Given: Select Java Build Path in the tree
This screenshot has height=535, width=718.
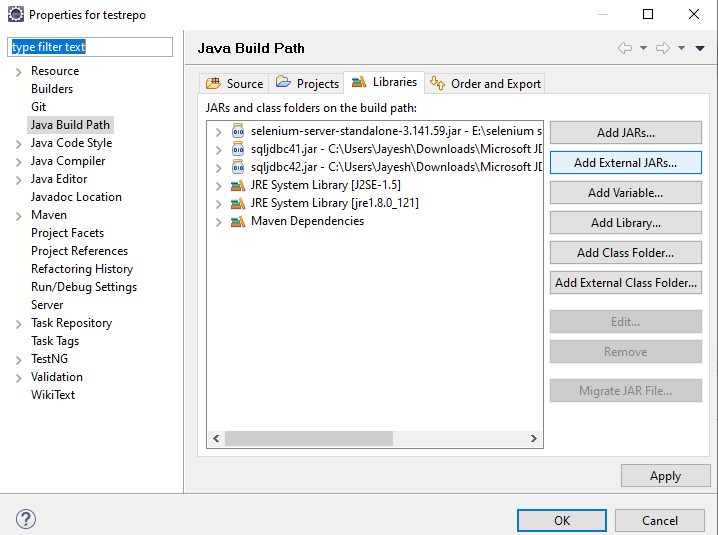Looking at the screenshot, I should coord(70,125).
